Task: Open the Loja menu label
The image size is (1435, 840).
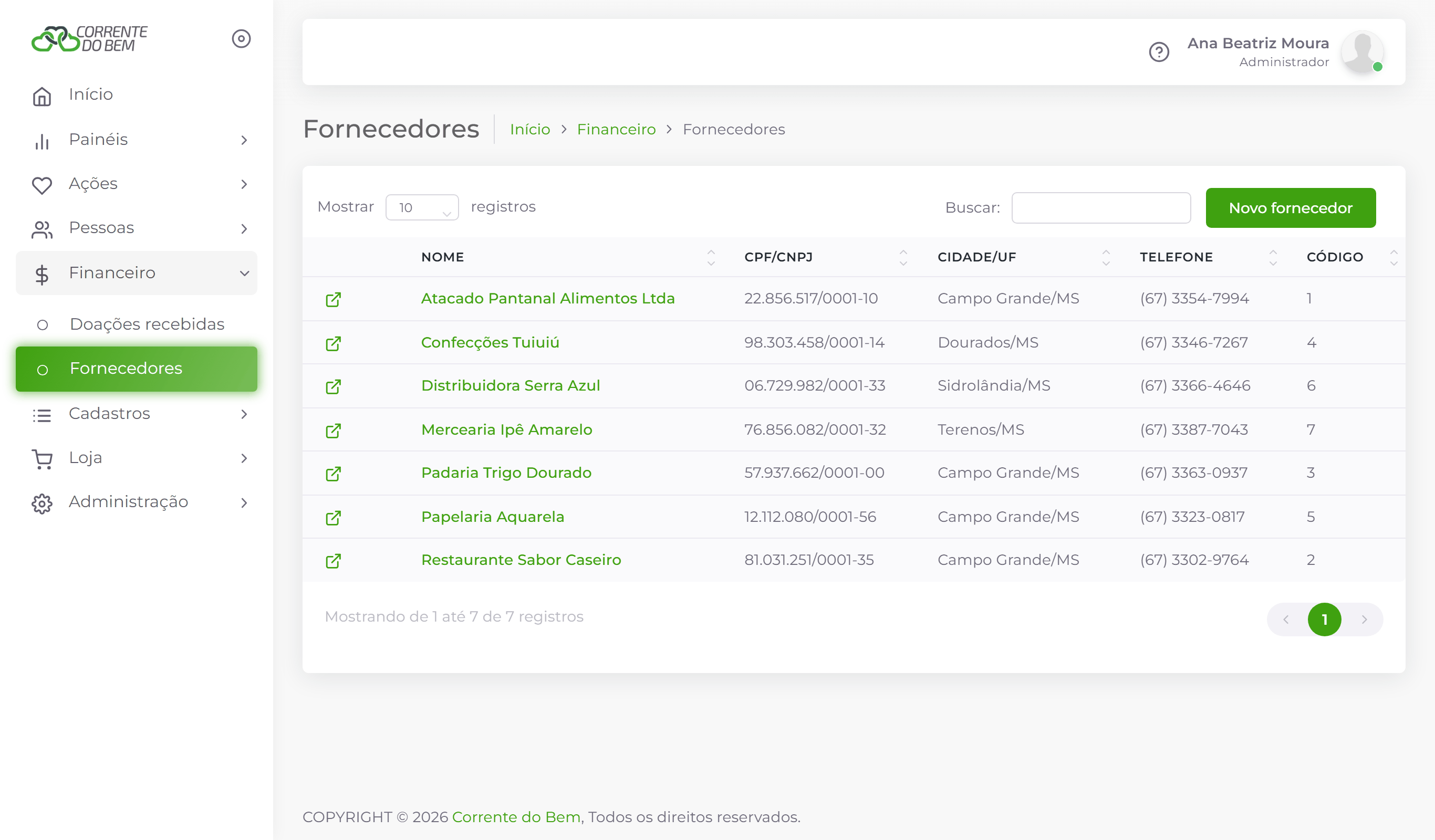Action: [86, 458]
